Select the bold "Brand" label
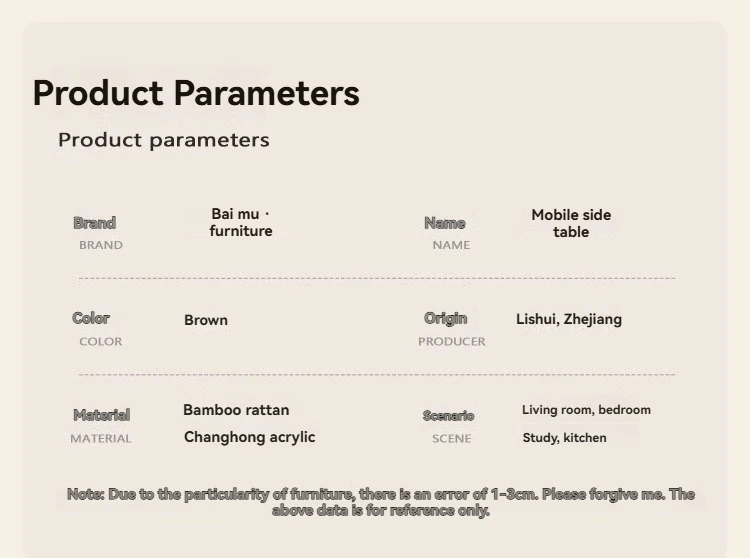The image size is (750, 558). [x=94, y=223]
